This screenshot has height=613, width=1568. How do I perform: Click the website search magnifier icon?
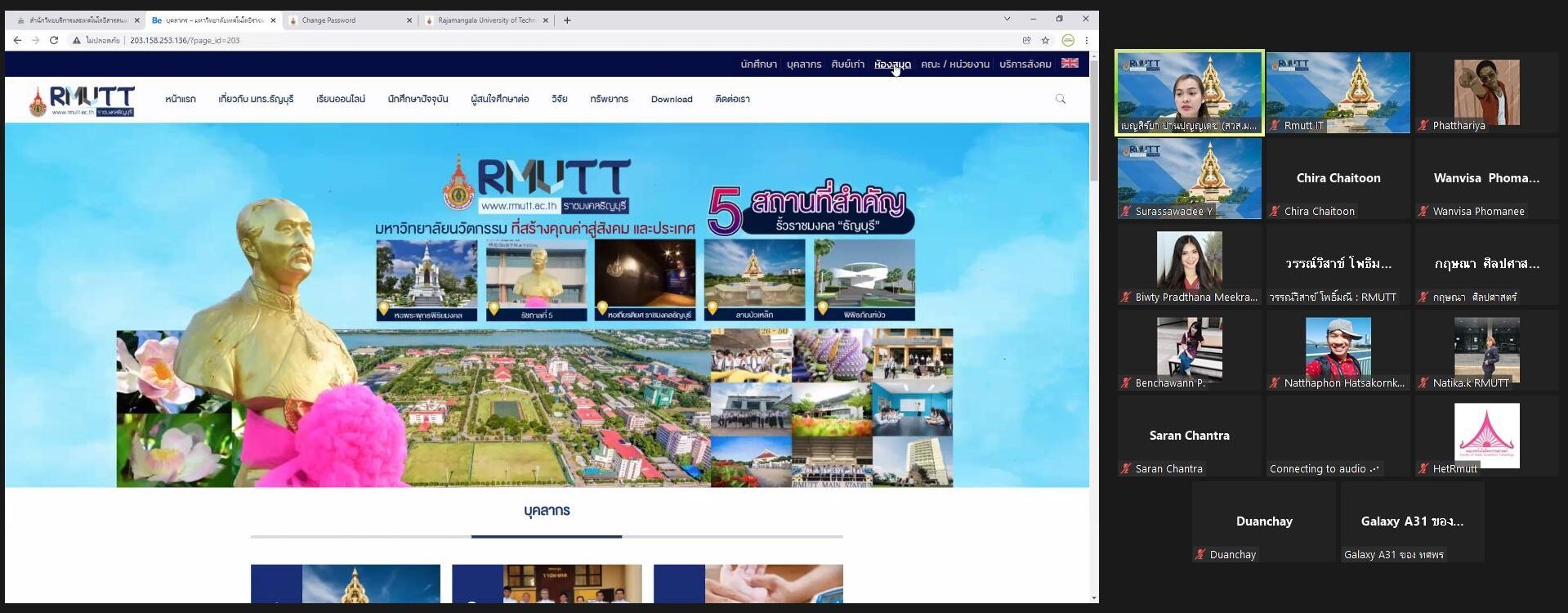click(1061, 99)
